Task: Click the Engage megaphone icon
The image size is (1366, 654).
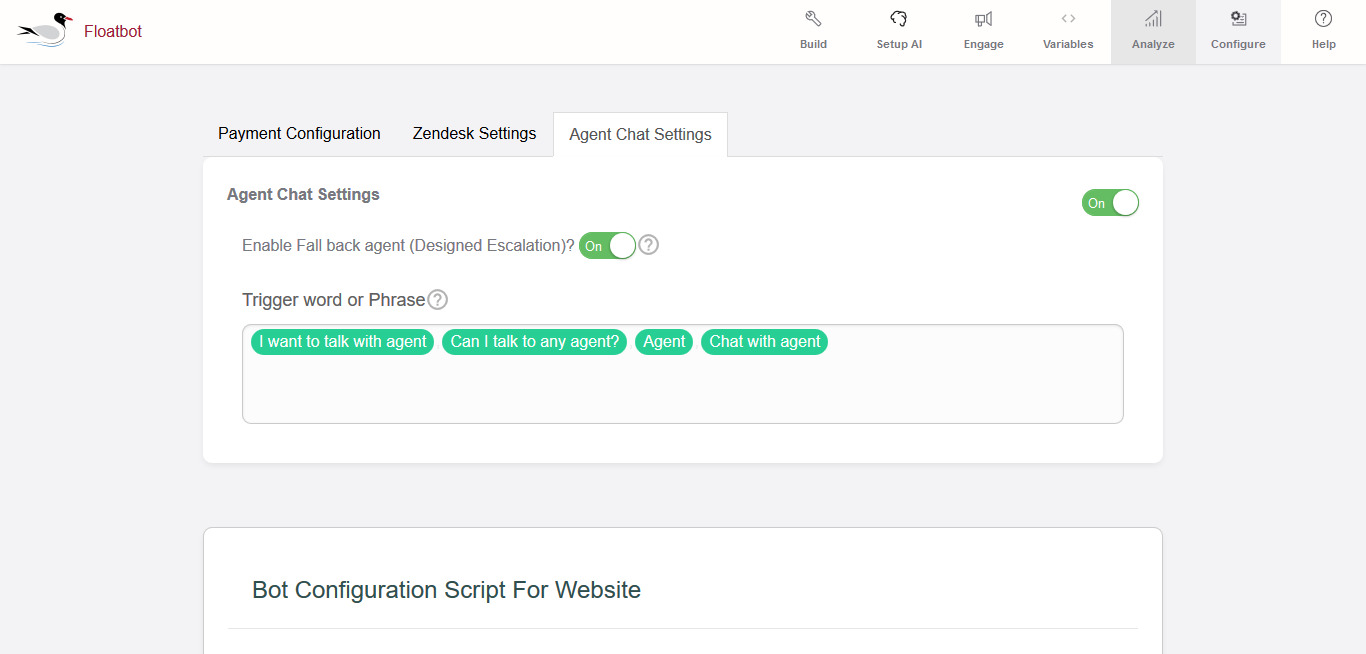Action: 983,19
